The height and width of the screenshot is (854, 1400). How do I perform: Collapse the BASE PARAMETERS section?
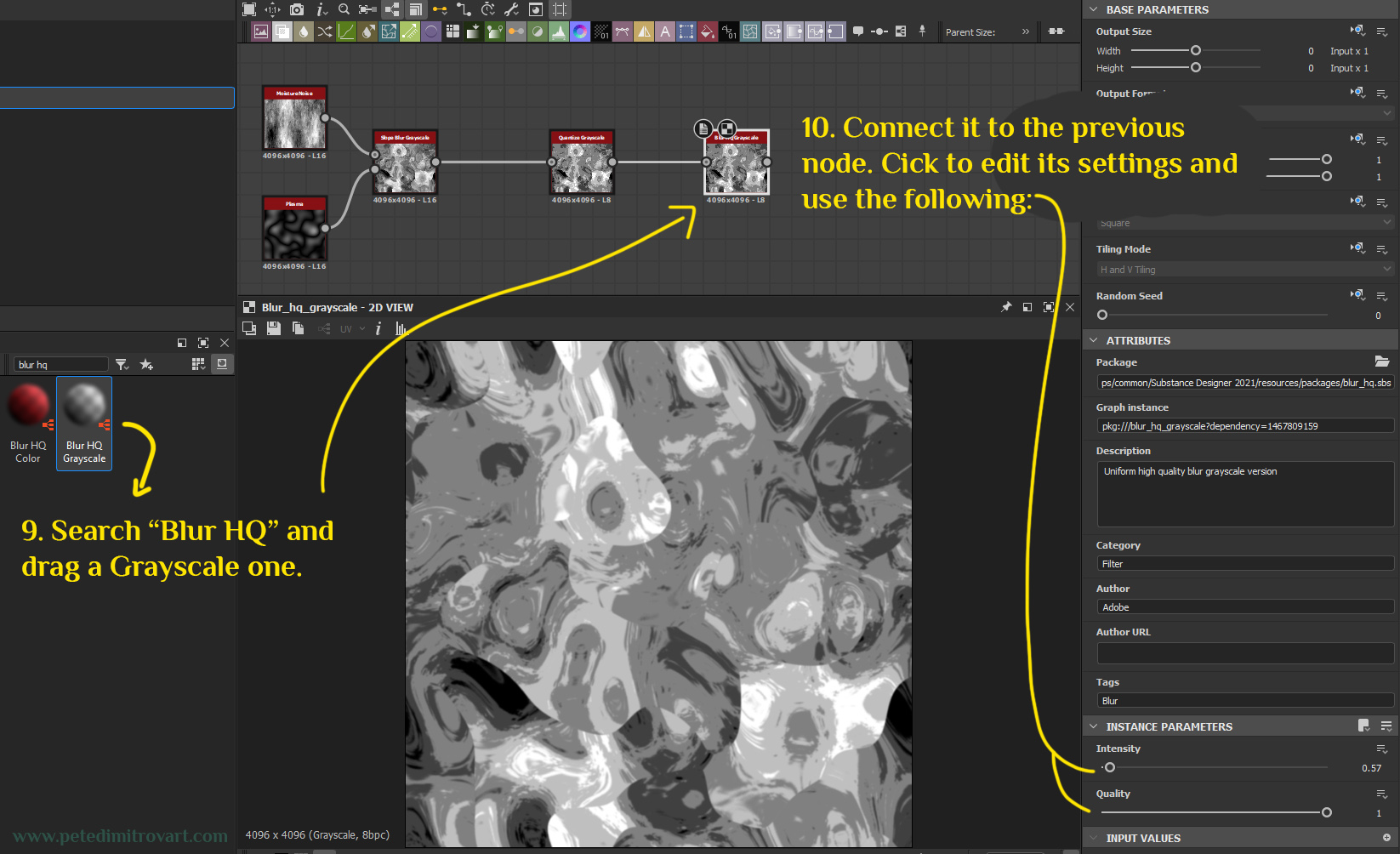[1094, 9]
